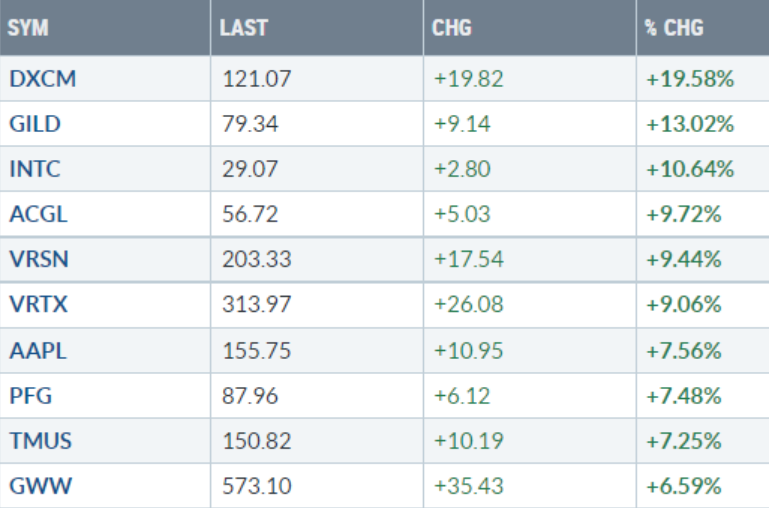Click DXCM's +19.58% percent change cell
The image size is (770, 508).
[690, 79]
